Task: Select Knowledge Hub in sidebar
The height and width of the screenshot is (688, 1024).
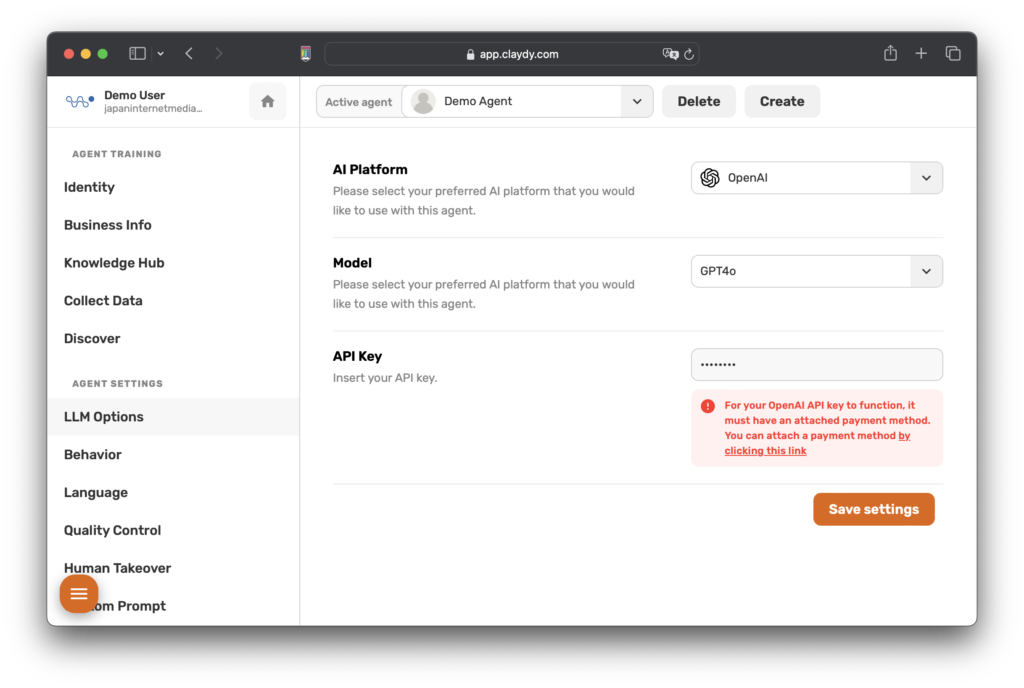Action: point(114,263)
